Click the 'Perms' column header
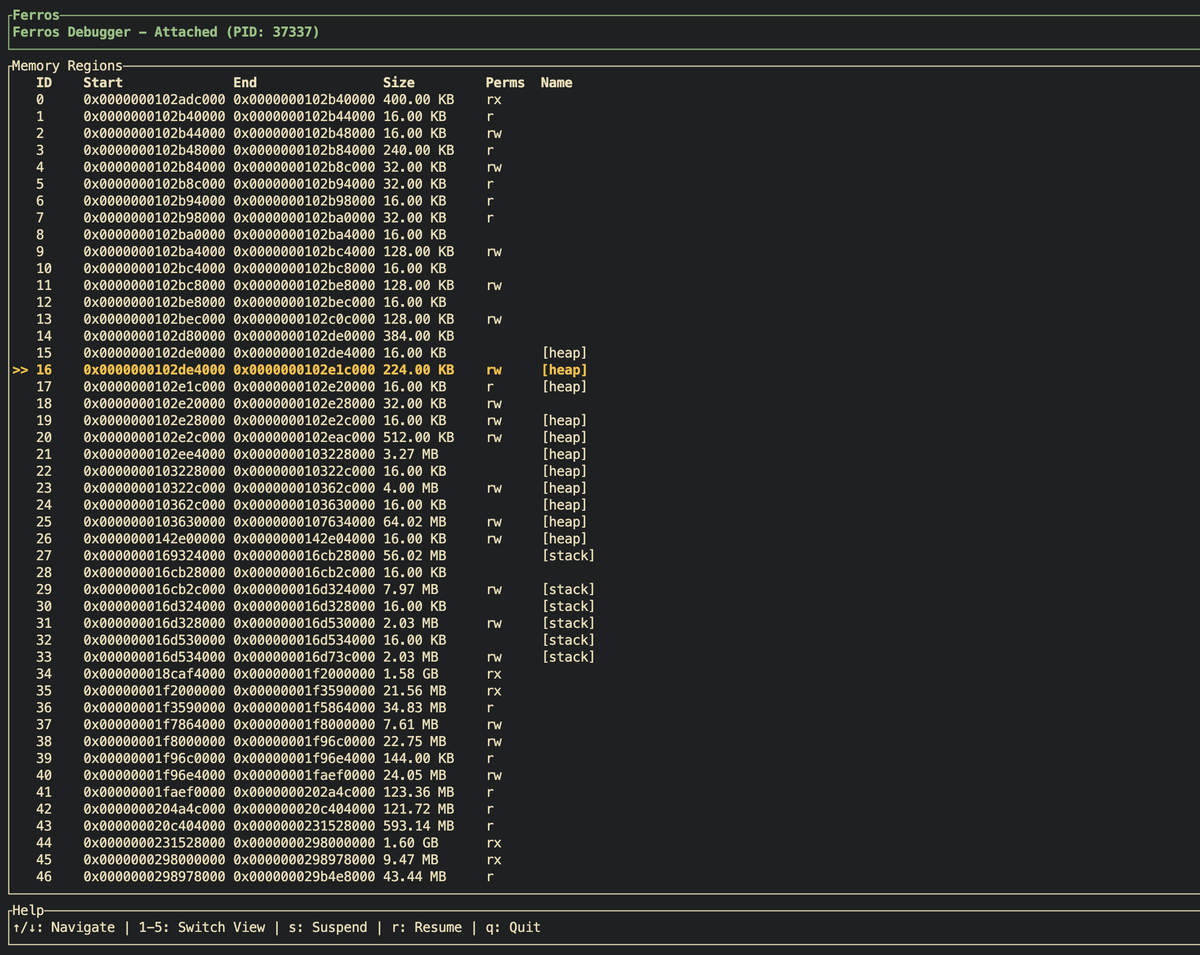The height and width of the screenshot is (955, 1200). pos(505,83)
